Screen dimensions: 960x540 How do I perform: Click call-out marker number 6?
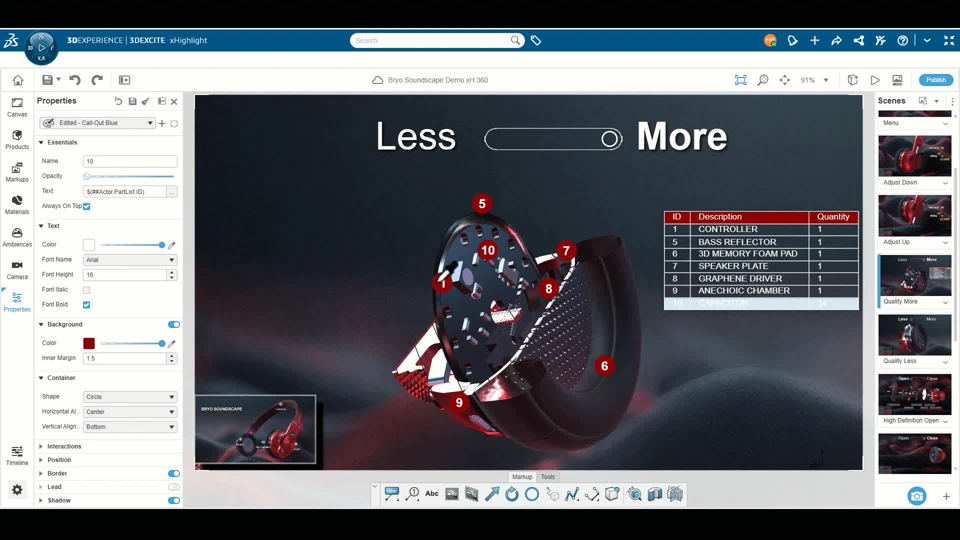(x=604, y=366)
